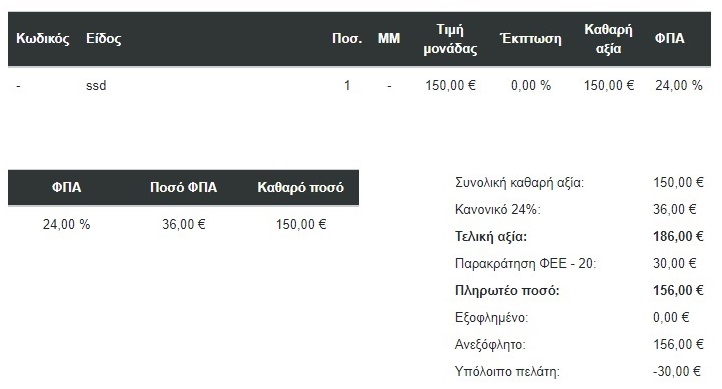Click the Ποσό ΦΠΑ header in the VAT table

click(x=183, y=187)
